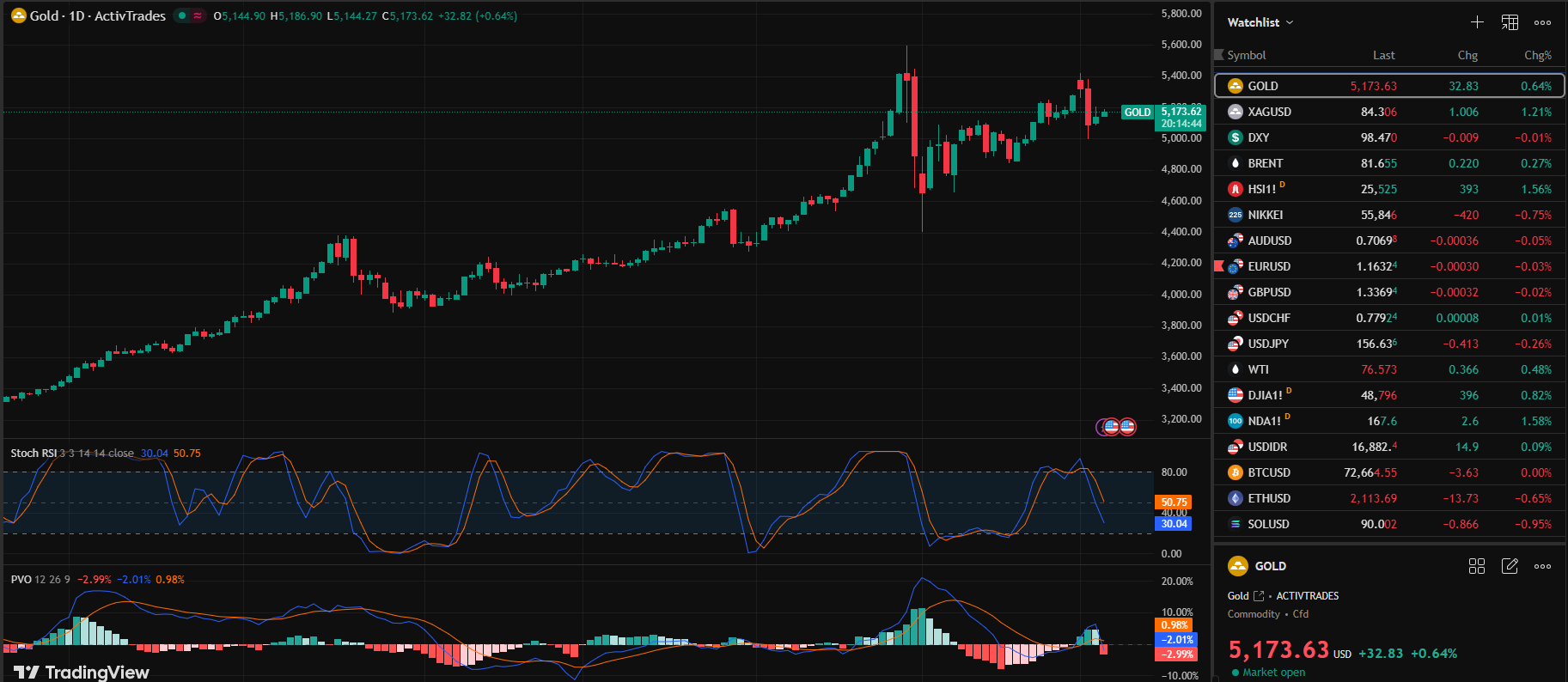Click the grid layout icon in GOLD details

point(1477,566)
